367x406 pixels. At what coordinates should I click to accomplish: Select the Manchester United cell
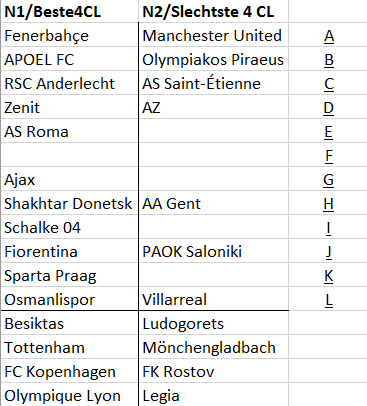point(213,35)
